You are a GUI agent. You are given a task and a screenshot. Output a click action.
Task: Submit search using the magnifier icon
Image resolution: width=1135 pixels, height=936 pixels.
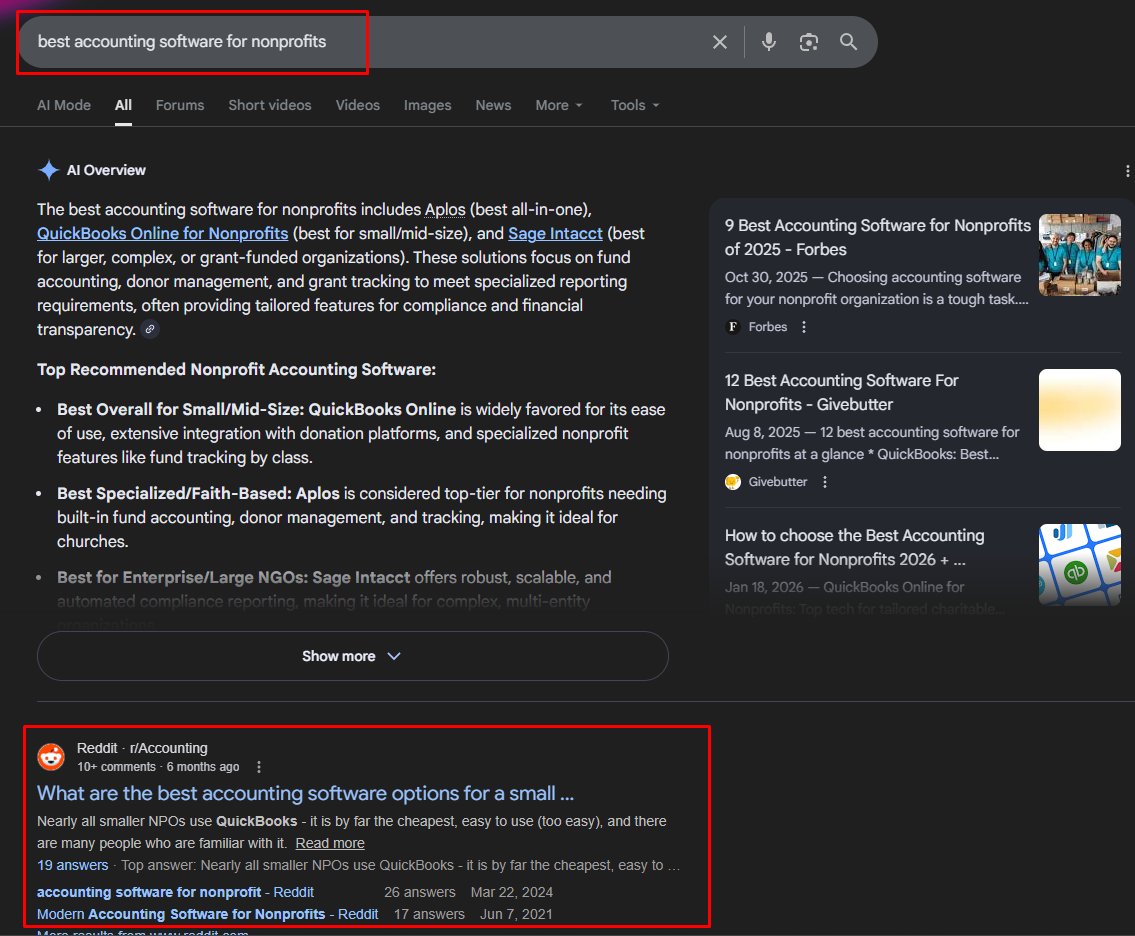848,42
